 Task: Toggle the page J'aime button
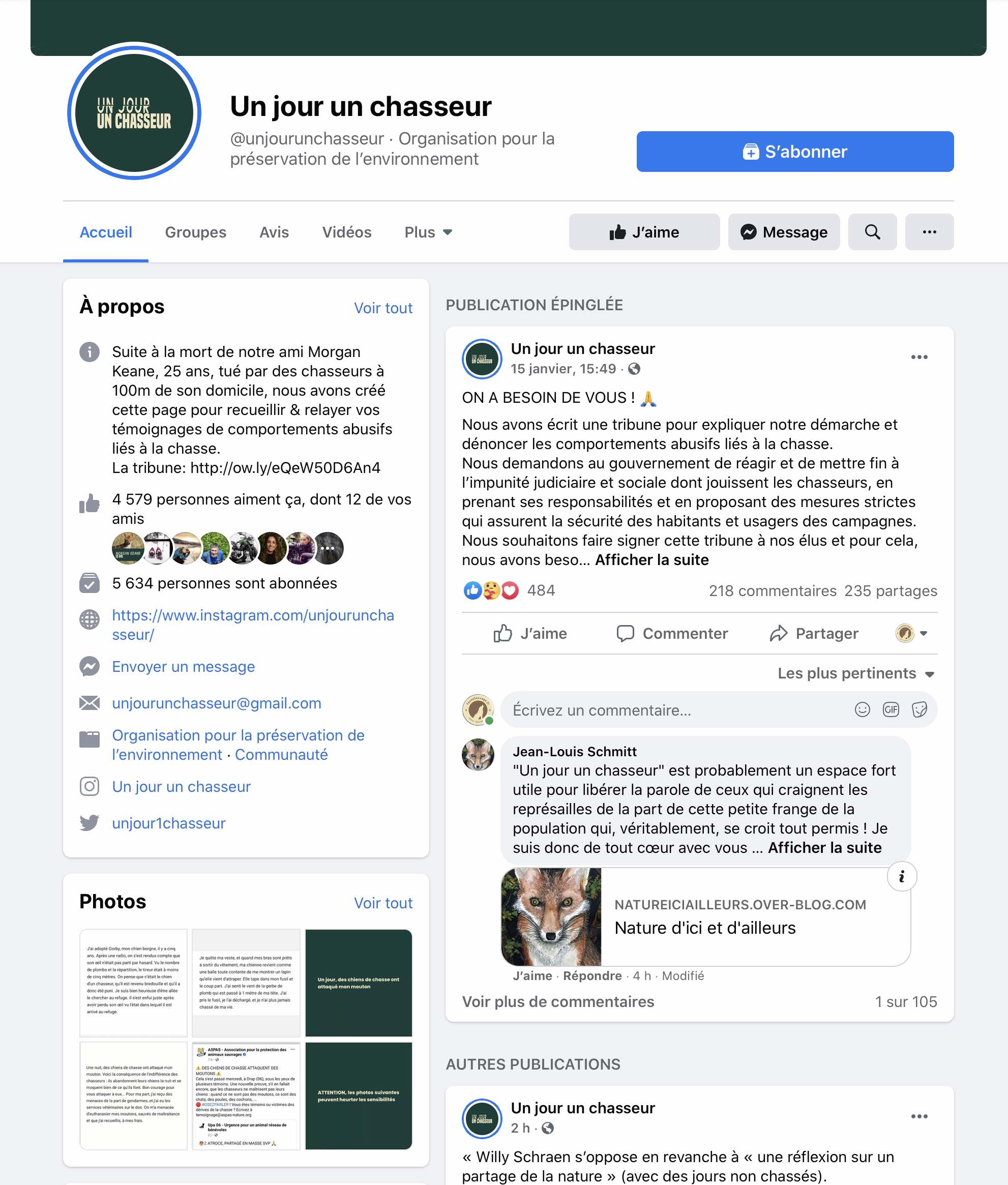point(644,232)
